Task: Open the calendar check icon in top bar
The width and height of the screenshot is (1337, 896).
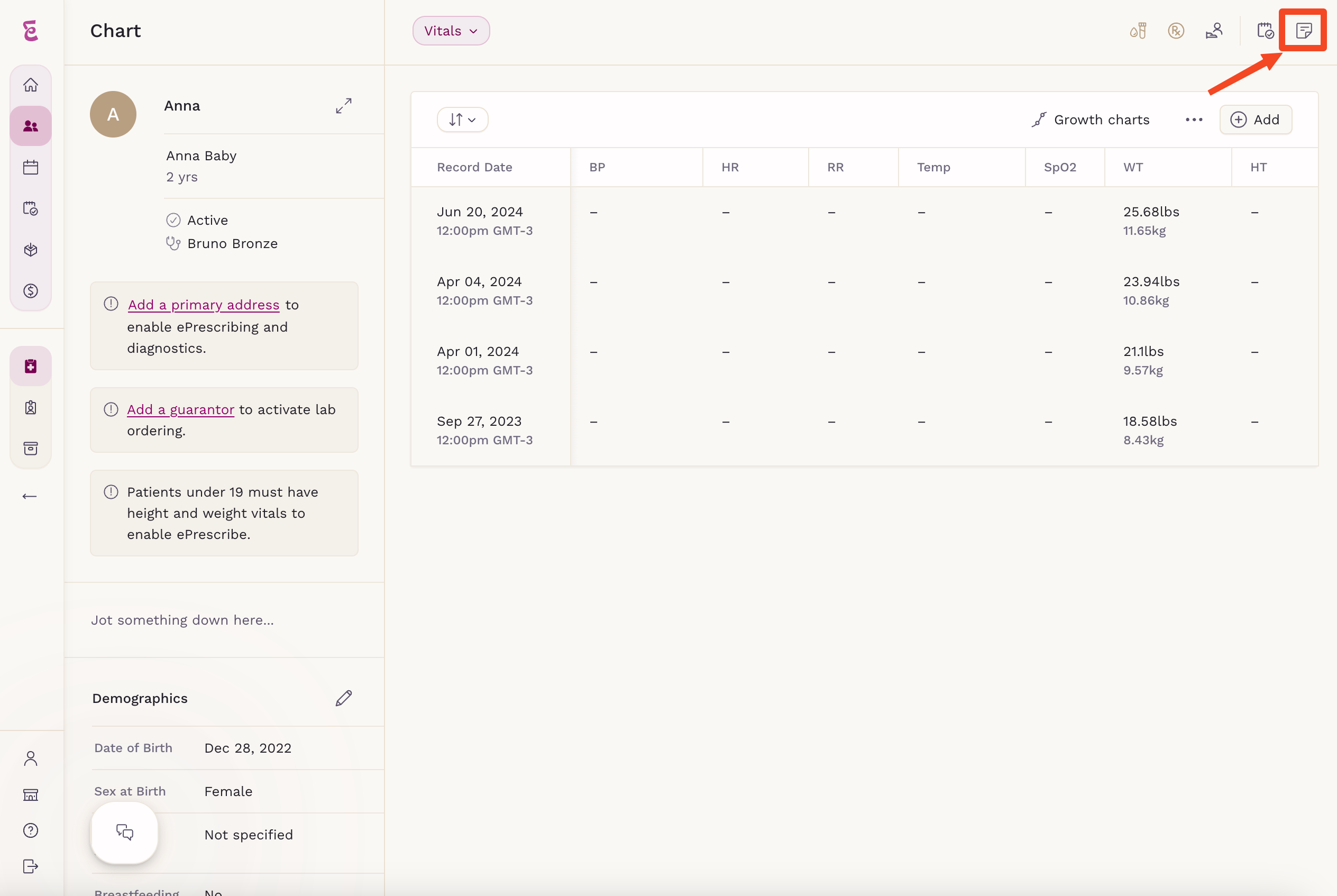Action: 1266,31
